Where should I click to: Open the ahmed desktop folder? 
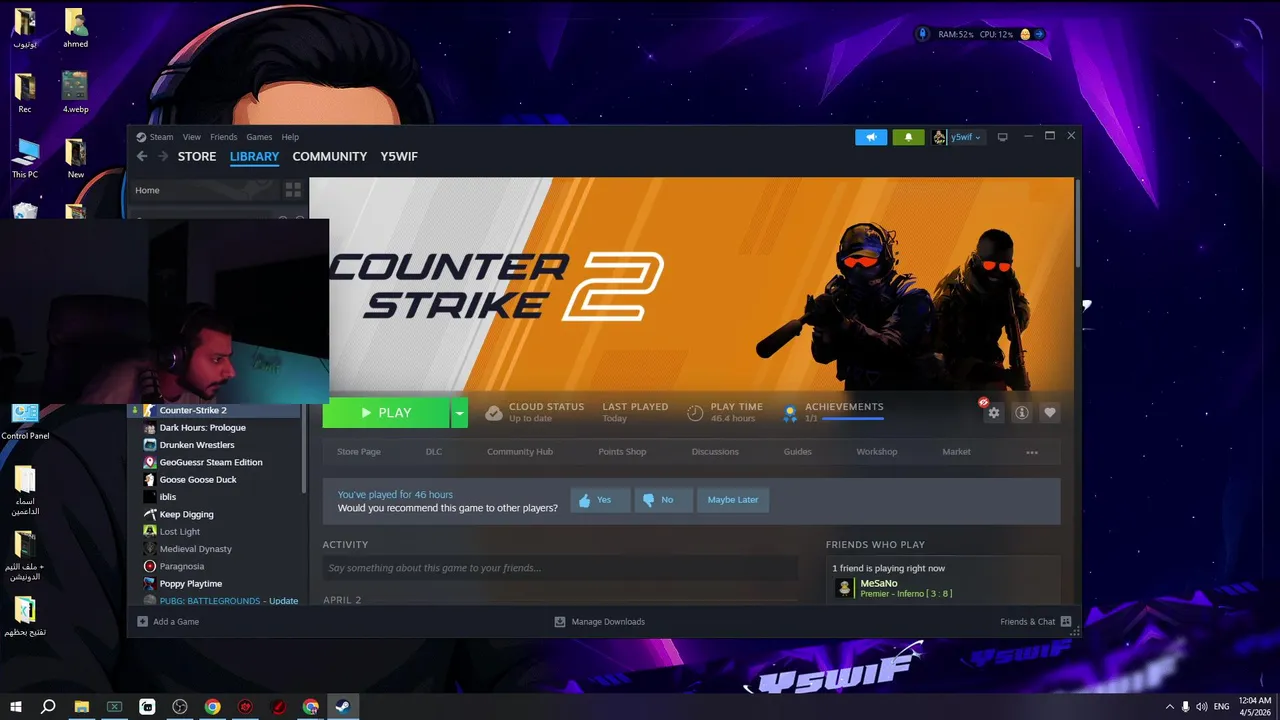click(75, 28)
